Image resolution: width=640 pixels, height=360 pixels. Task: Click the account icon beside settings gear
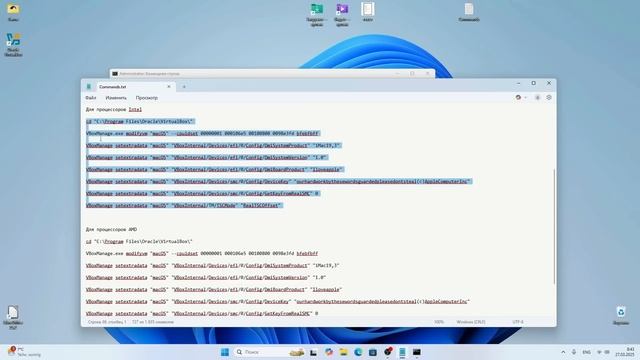click(538, 98)
